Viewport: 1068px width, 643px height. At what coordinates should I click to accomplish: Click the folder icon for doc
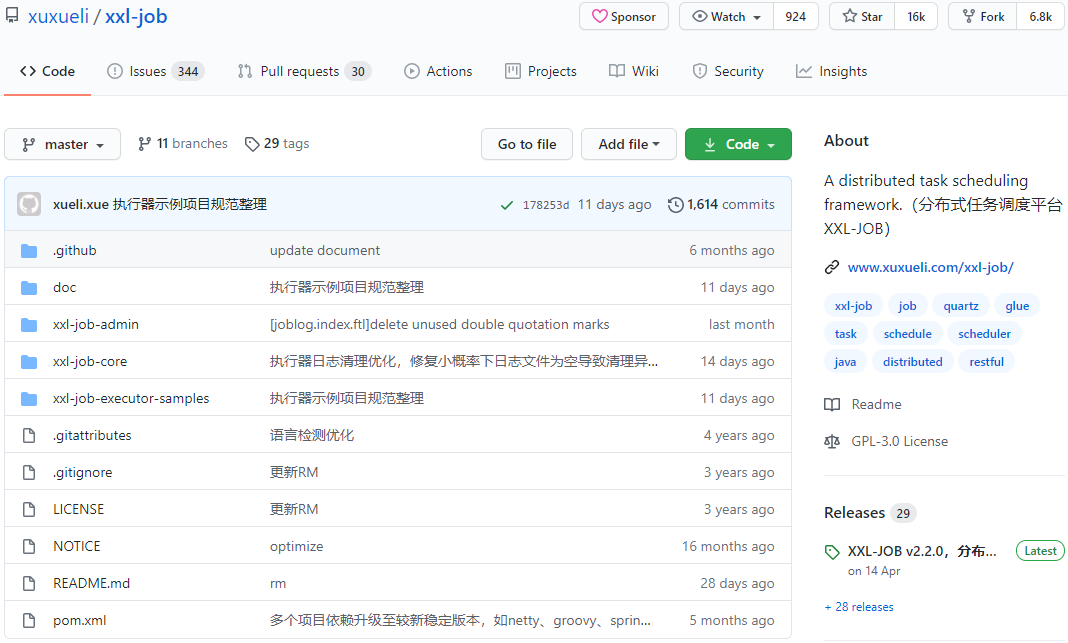(29, 287)
